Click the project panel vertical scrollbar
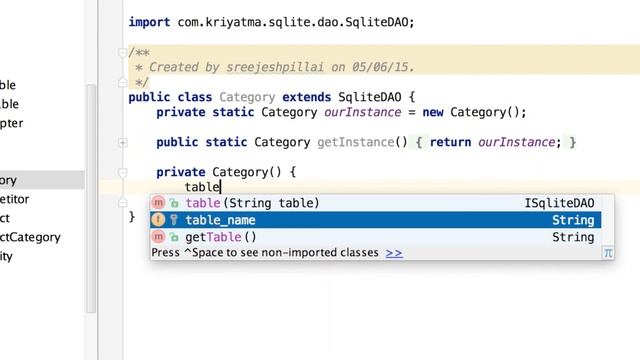 click(91, 199)
